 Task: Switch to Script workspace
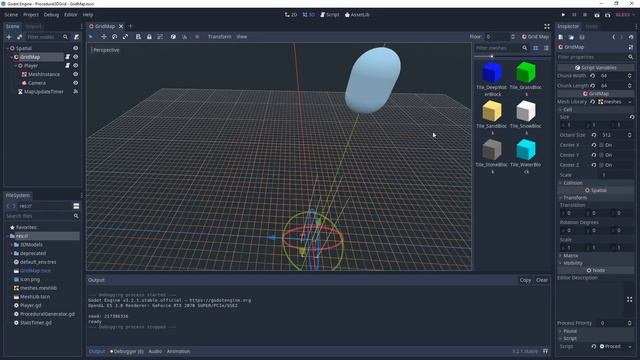click(x=330, y=15)
